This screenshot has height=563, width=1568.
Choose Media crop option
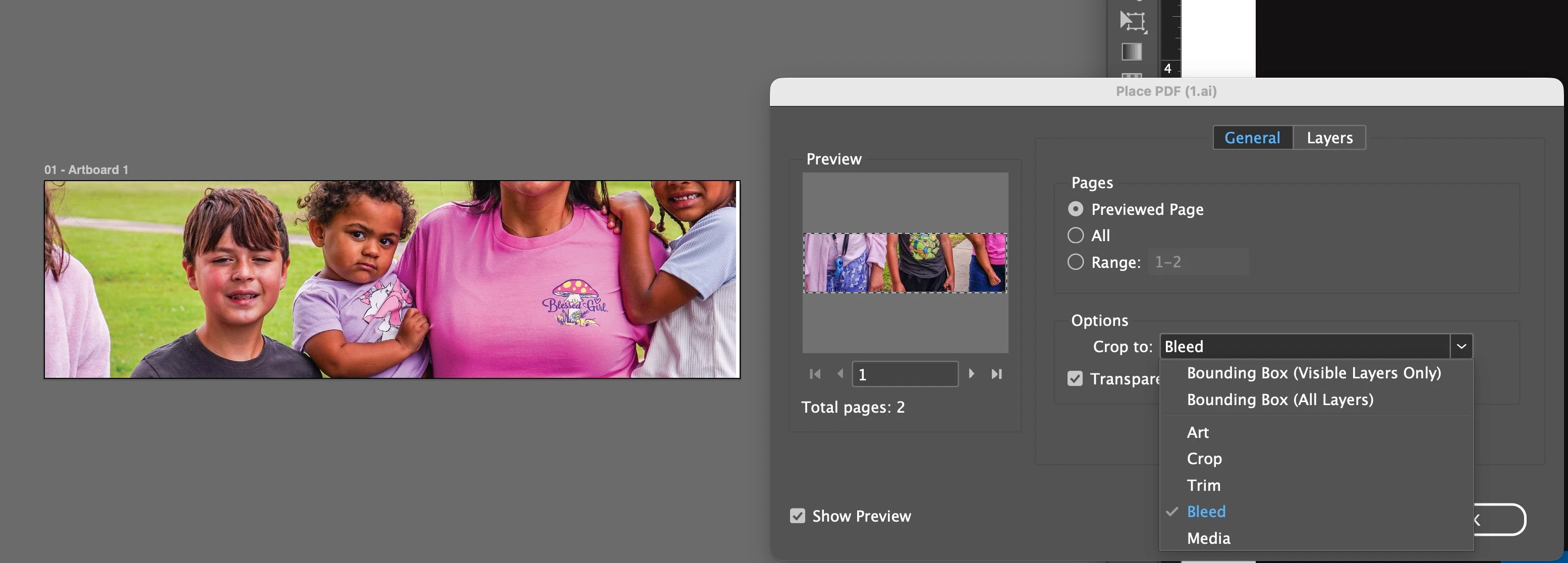(1208, 538)
